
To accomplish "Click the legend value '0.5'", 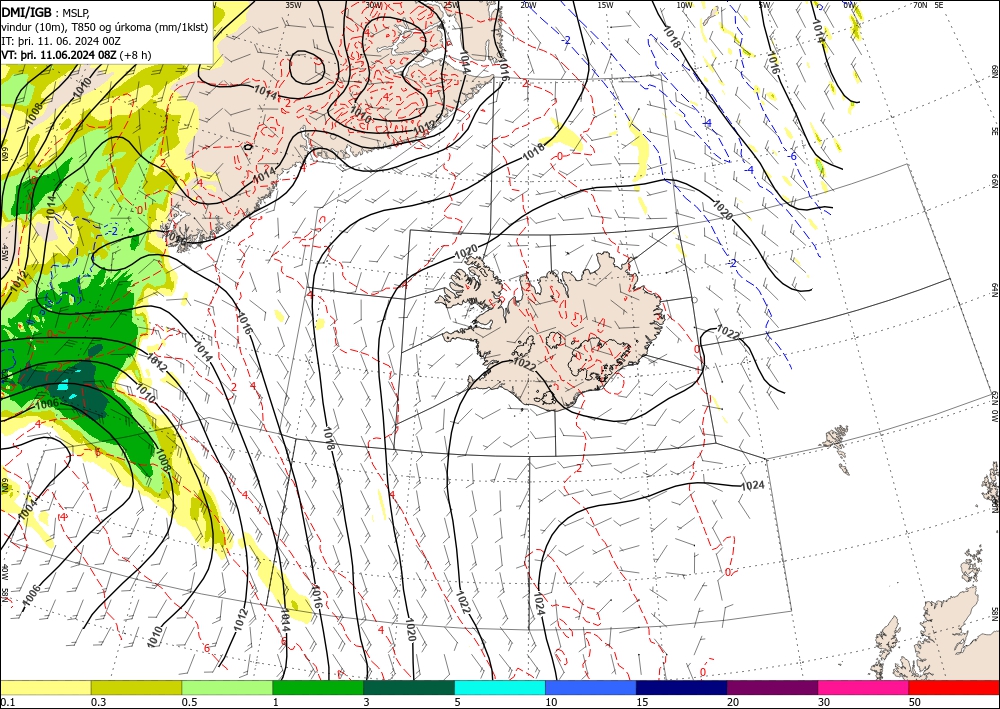I will 189,702.
